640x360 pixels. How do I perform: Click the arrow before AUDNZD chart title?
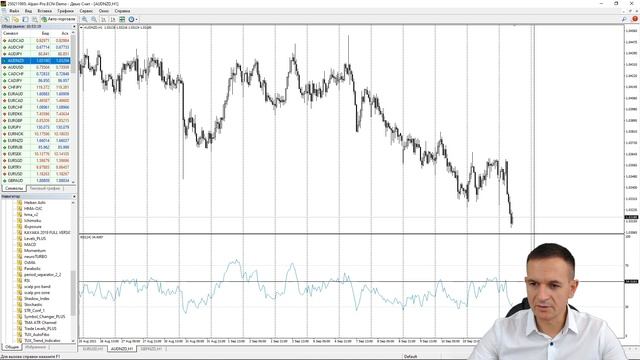click(81, 27)
